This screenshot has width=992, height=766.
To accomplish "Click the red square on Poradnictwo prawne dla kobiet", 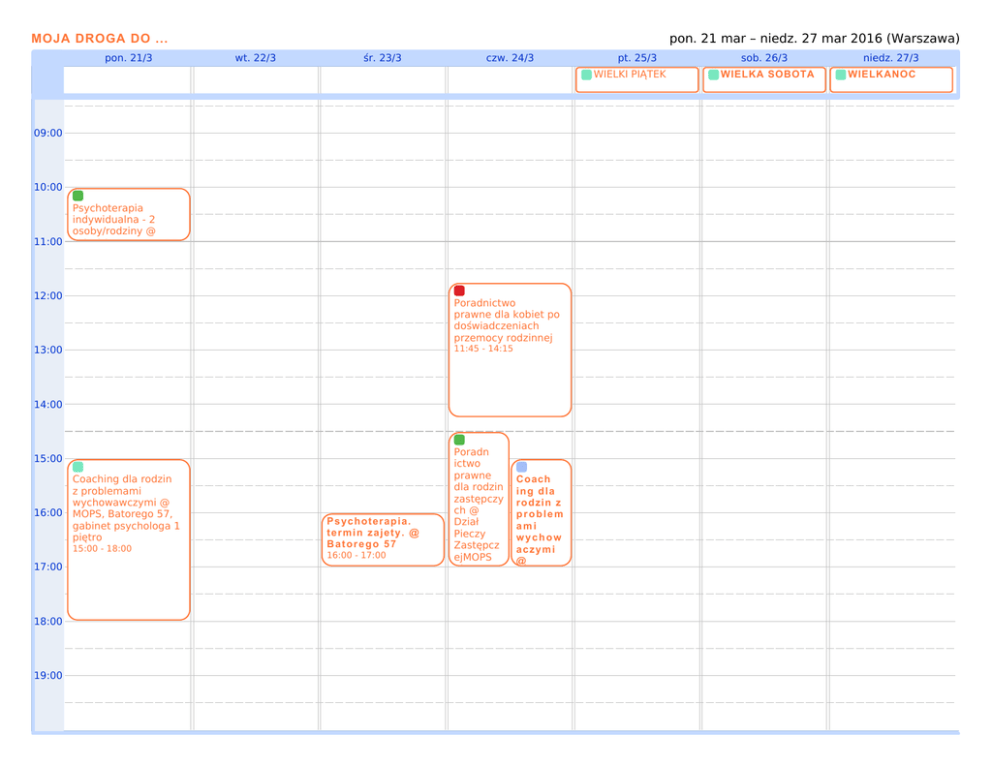I will coord(459,291).
